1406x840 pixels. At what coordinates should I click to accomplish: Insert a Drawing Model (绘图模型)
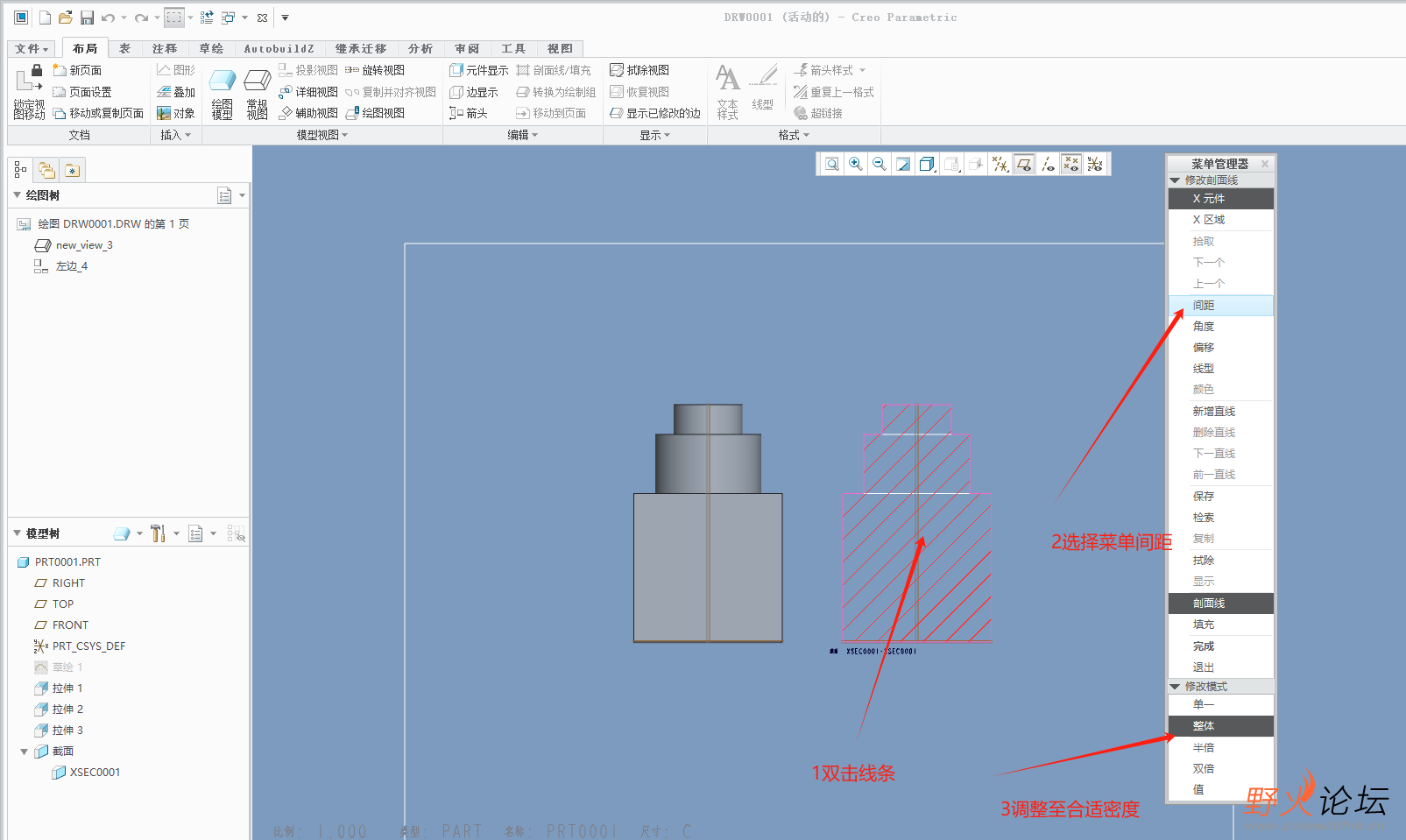(x=223, y=95)
